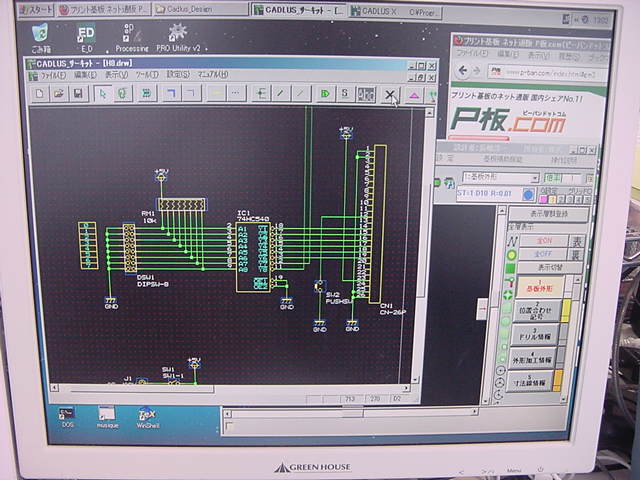Viewport: 640px width, 480px height.
Task: Switch to CADLUS X taskbar item
Action: pos(396,12)
